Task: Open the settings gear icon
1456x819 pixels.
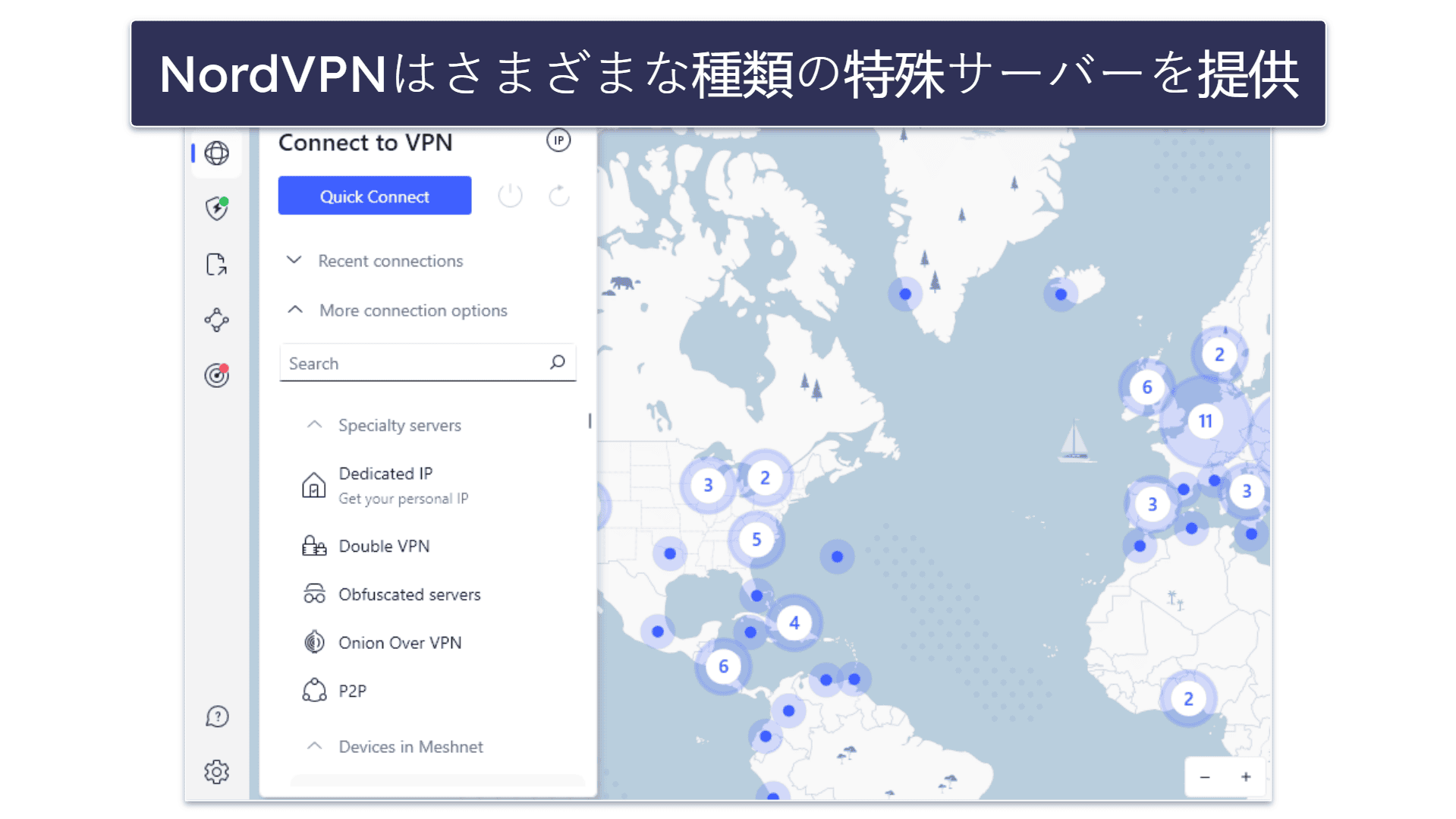Action: 216,772
